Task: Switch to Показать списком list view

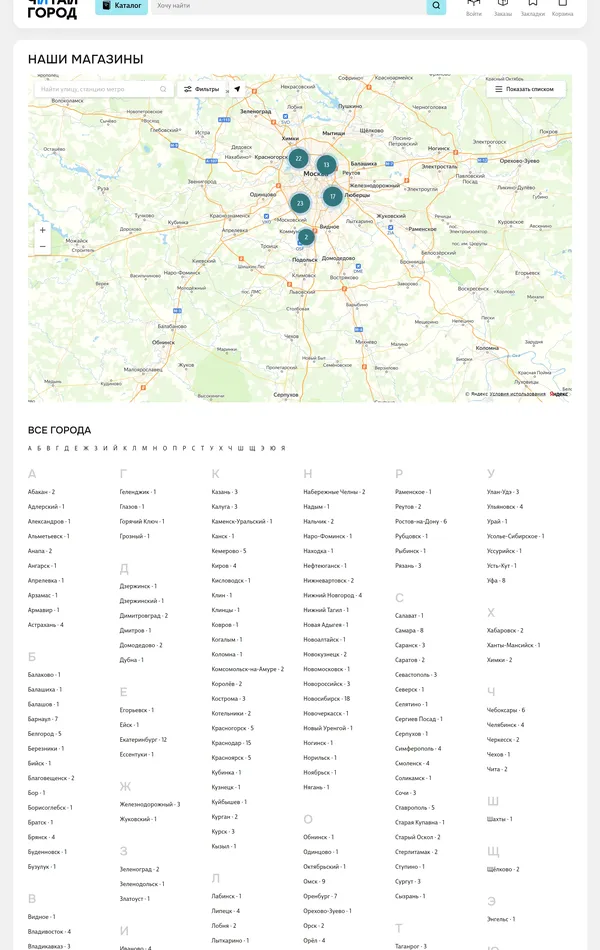Action: point(526,89)
